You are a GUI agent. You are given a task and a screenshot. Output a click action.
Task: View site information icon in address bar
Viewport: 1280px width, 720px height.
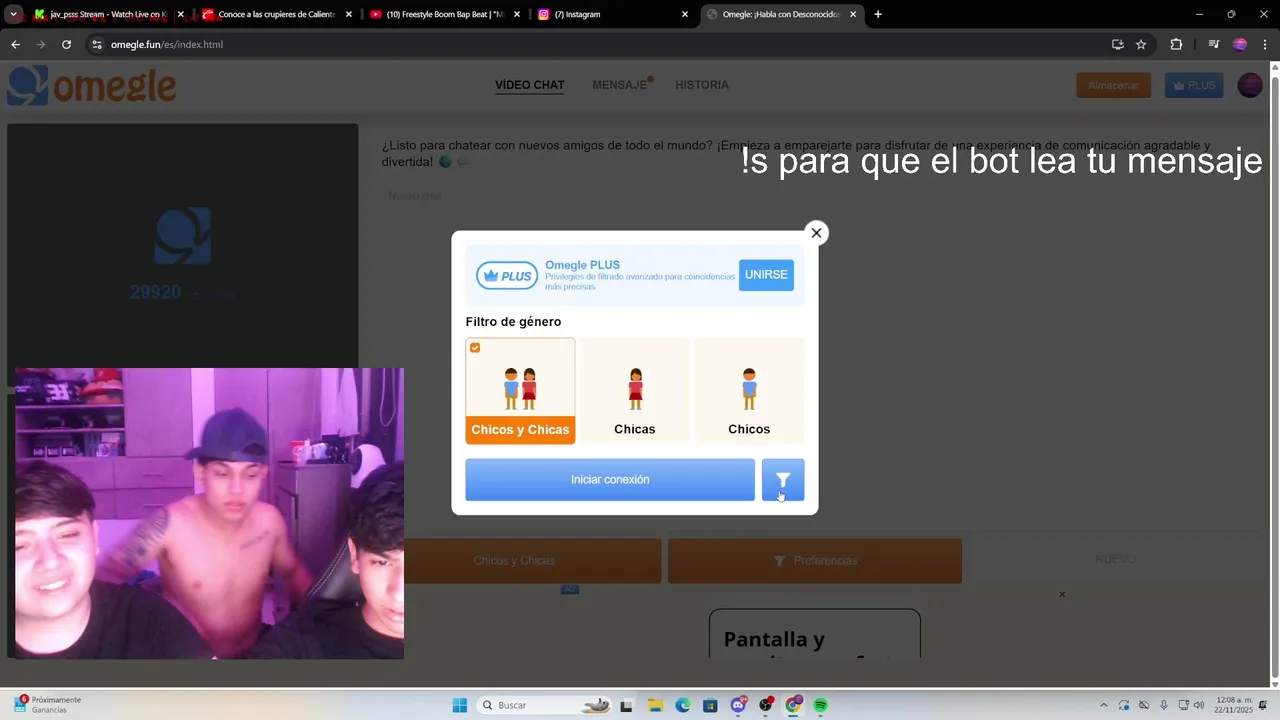pos(97,44)
